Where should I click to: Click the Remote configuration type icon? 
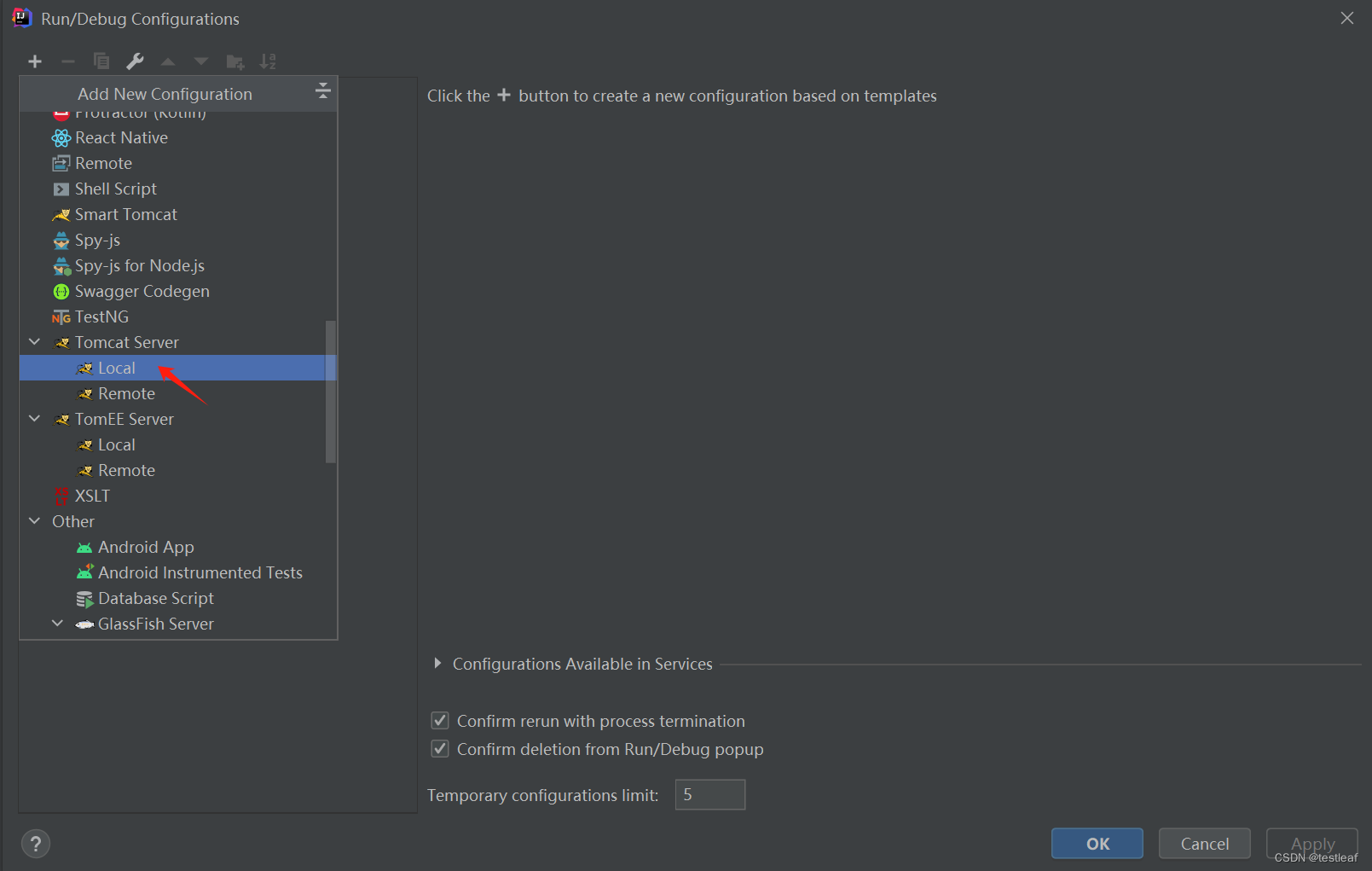[61, 164]
